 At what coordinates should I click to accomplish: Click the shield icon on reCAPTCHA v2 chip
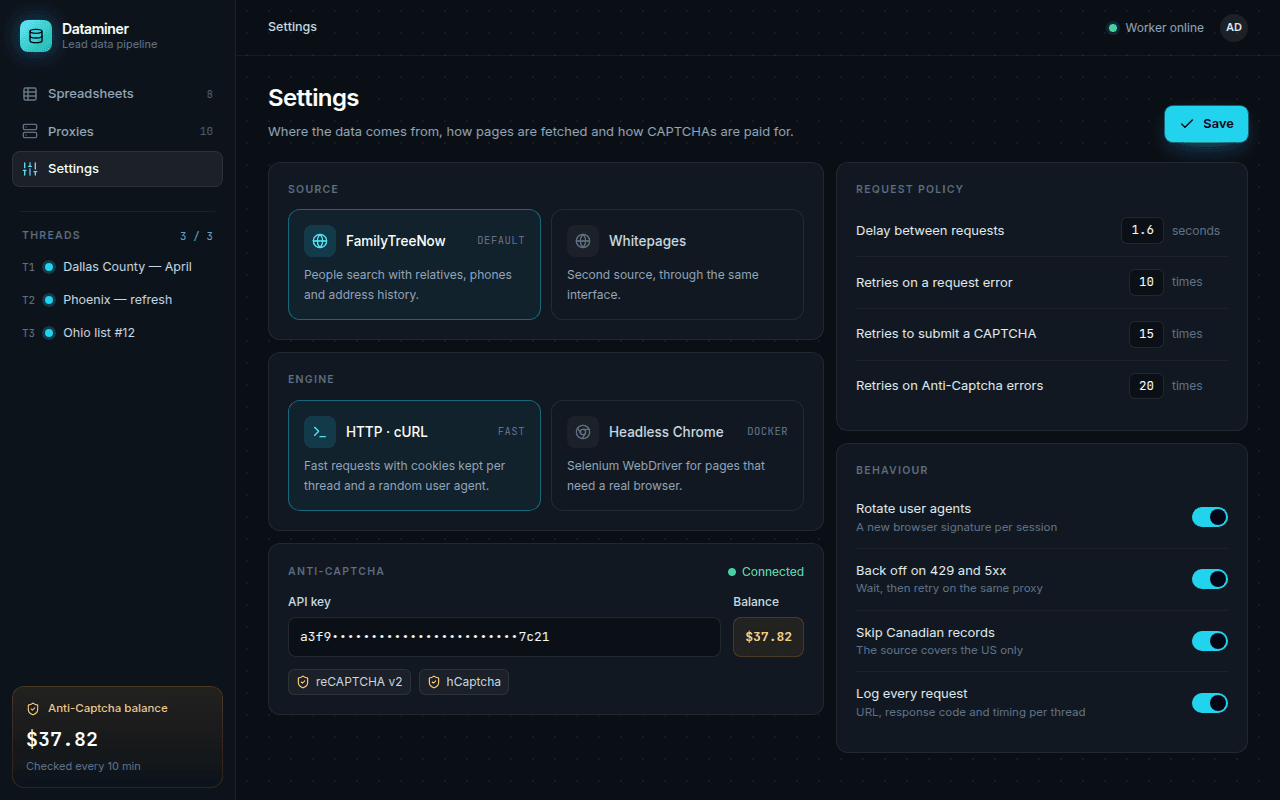(x=303, y=682)
